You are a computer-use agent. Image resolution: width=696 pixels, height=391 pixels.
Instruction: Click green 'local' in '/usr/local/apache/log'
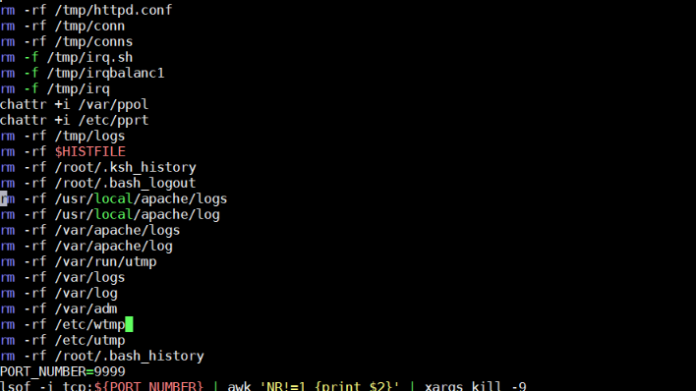click(114, 215)
